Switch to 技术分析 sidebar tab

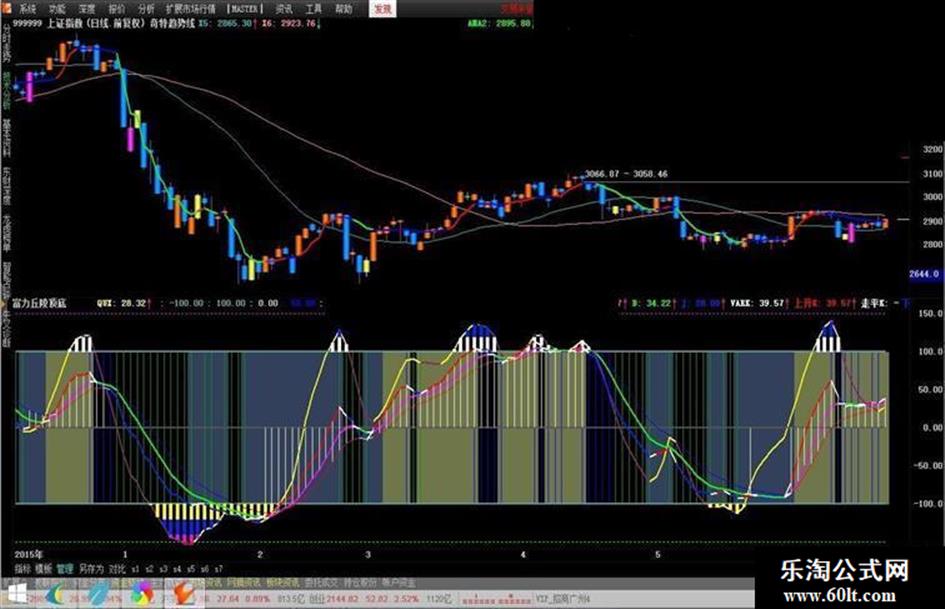click(x=7, y=90)
